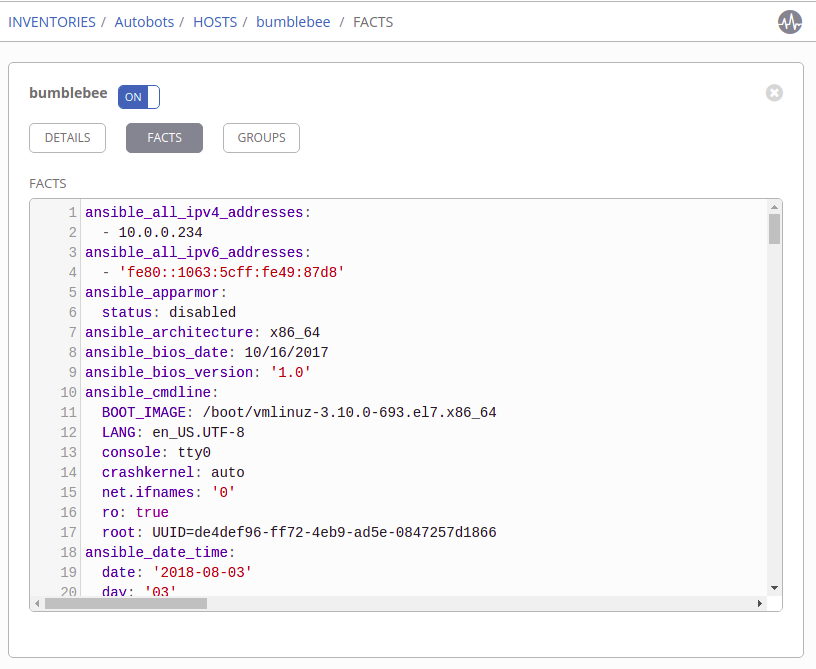Screen dimensions: 816x669
Task: Open the activity stream icon
Action: pos(790,22)
